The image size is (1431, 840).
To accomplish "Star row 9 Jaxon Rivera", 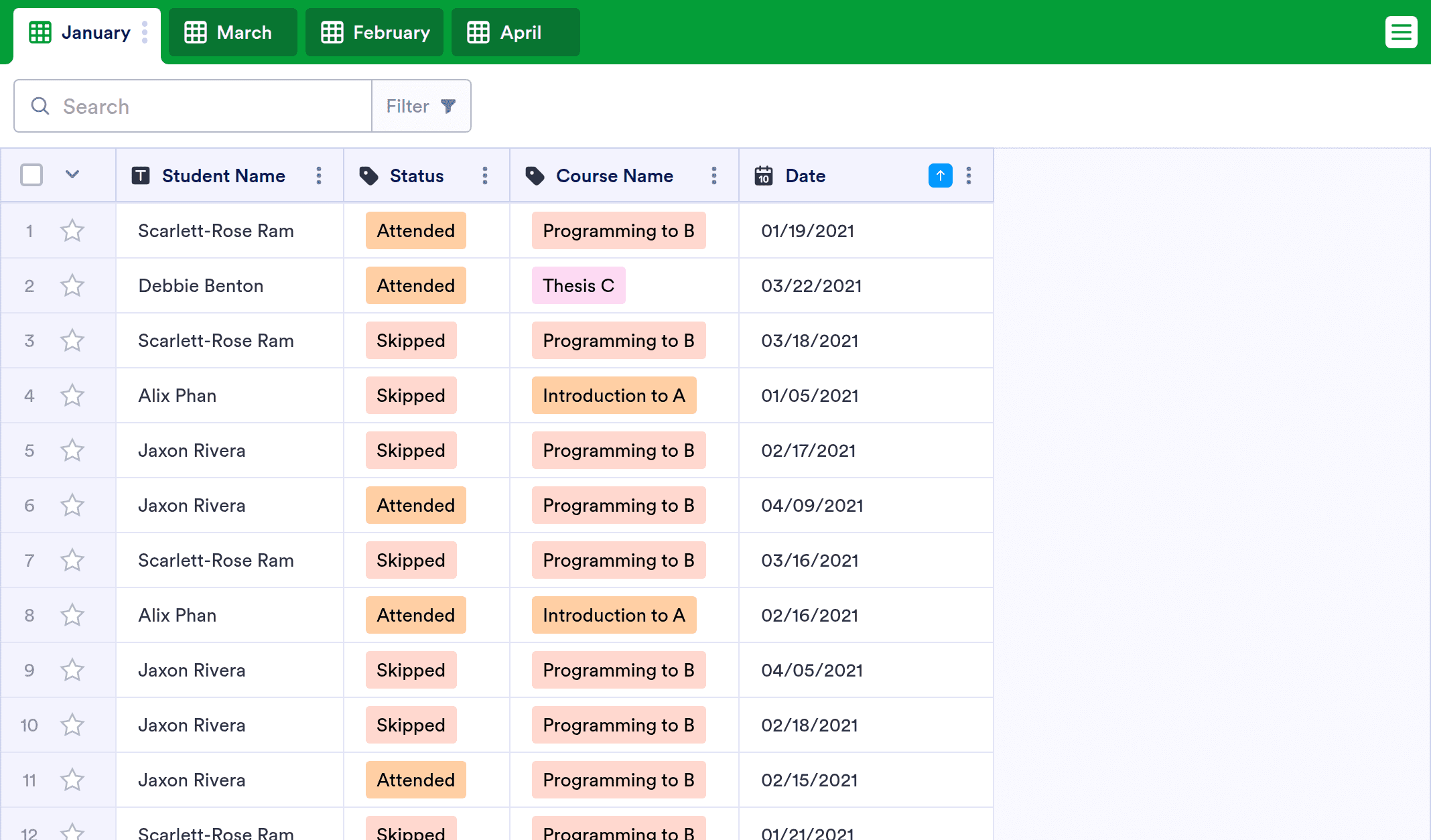I will coord(72,670).
